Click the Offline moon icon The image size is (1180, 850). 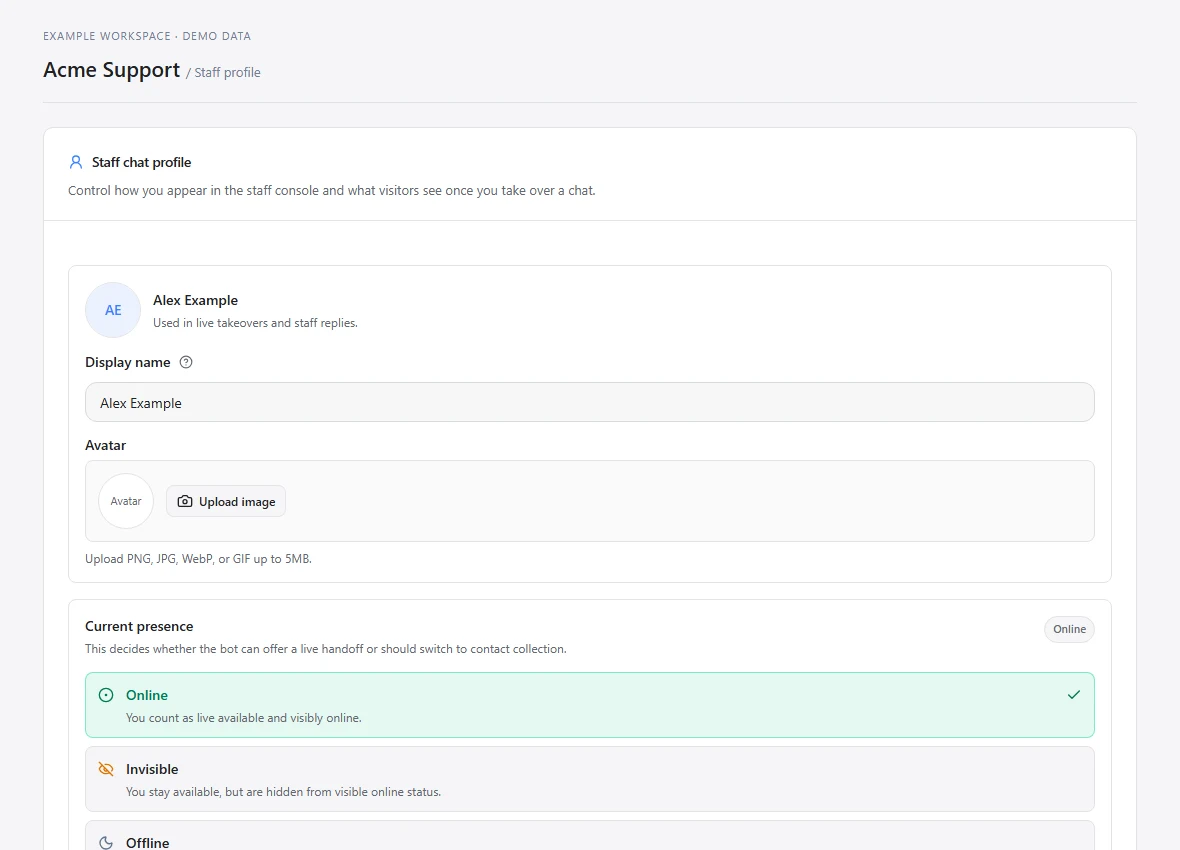click(106, 842)
